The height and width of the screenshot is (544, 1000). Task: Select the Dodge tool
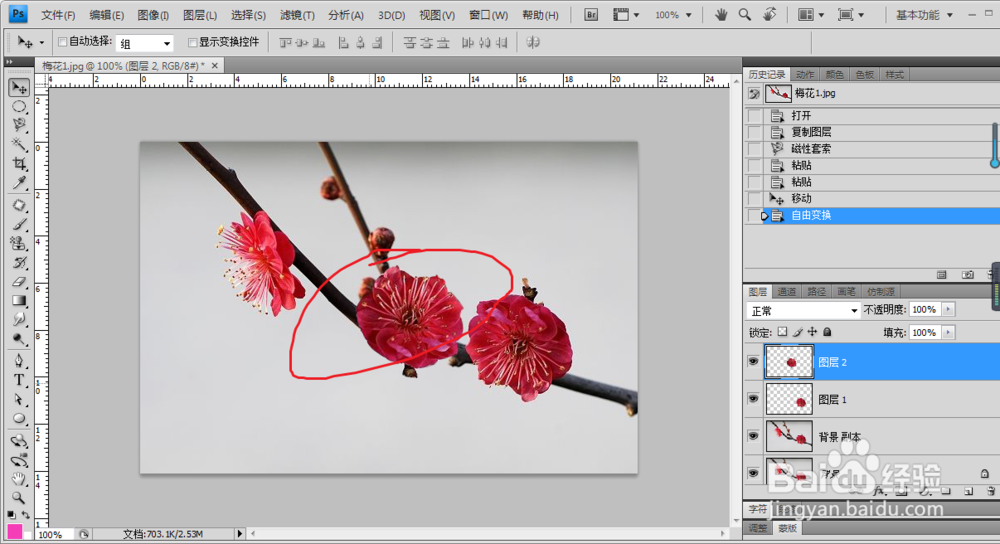(19, 339)
